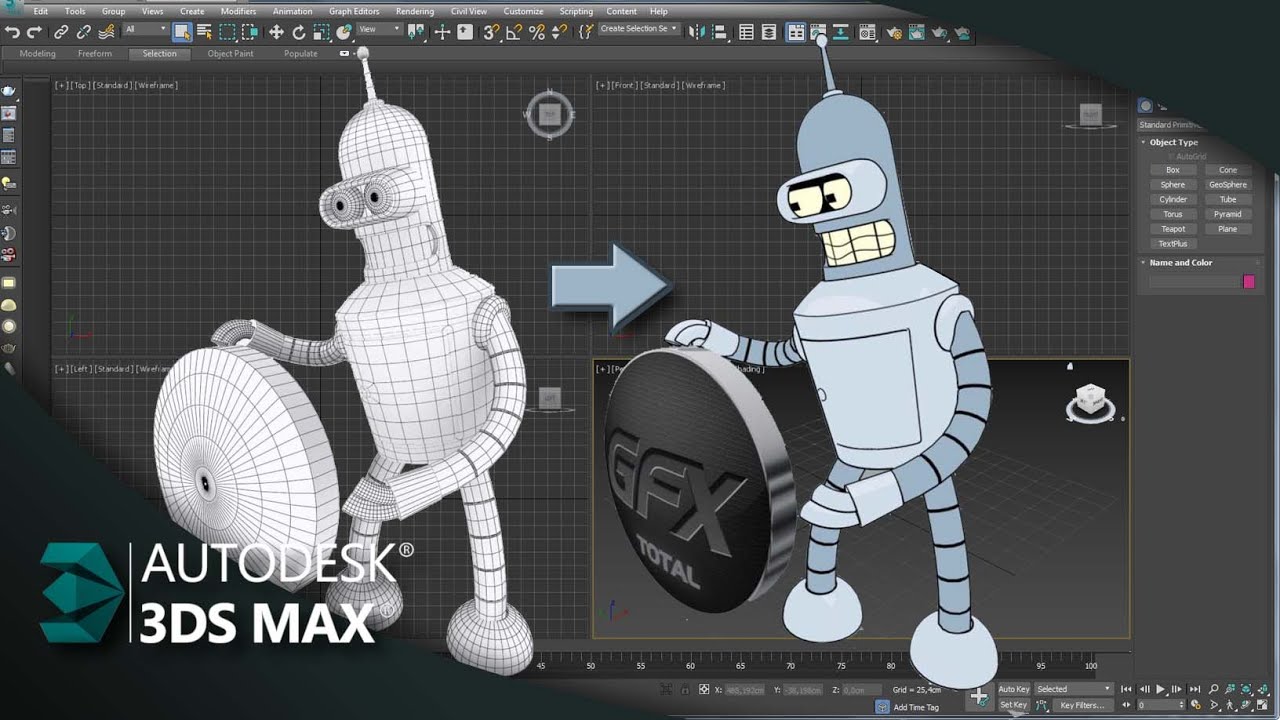Open the Selected key mode dropdown

point(1074,689)
